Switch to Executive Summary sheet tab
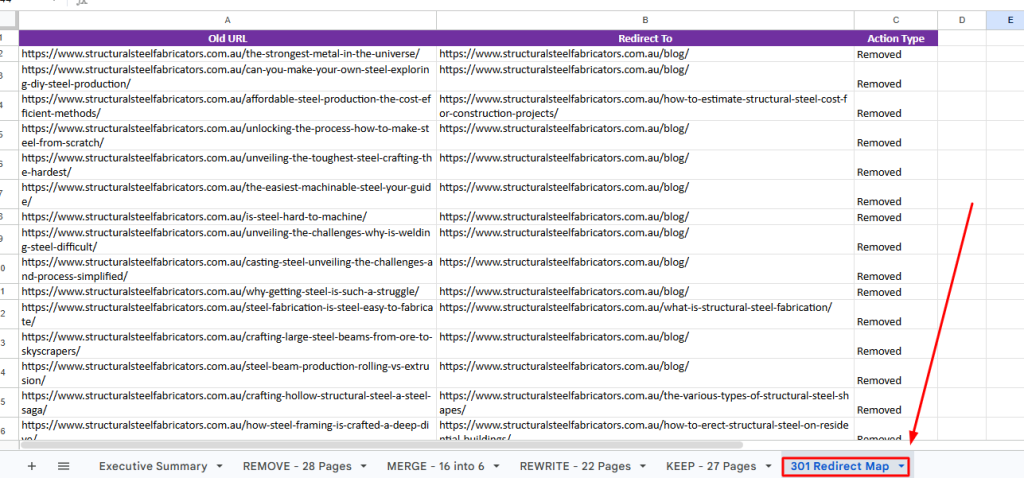The width and height of the screenshot is (1024, 478). [153, 466]
